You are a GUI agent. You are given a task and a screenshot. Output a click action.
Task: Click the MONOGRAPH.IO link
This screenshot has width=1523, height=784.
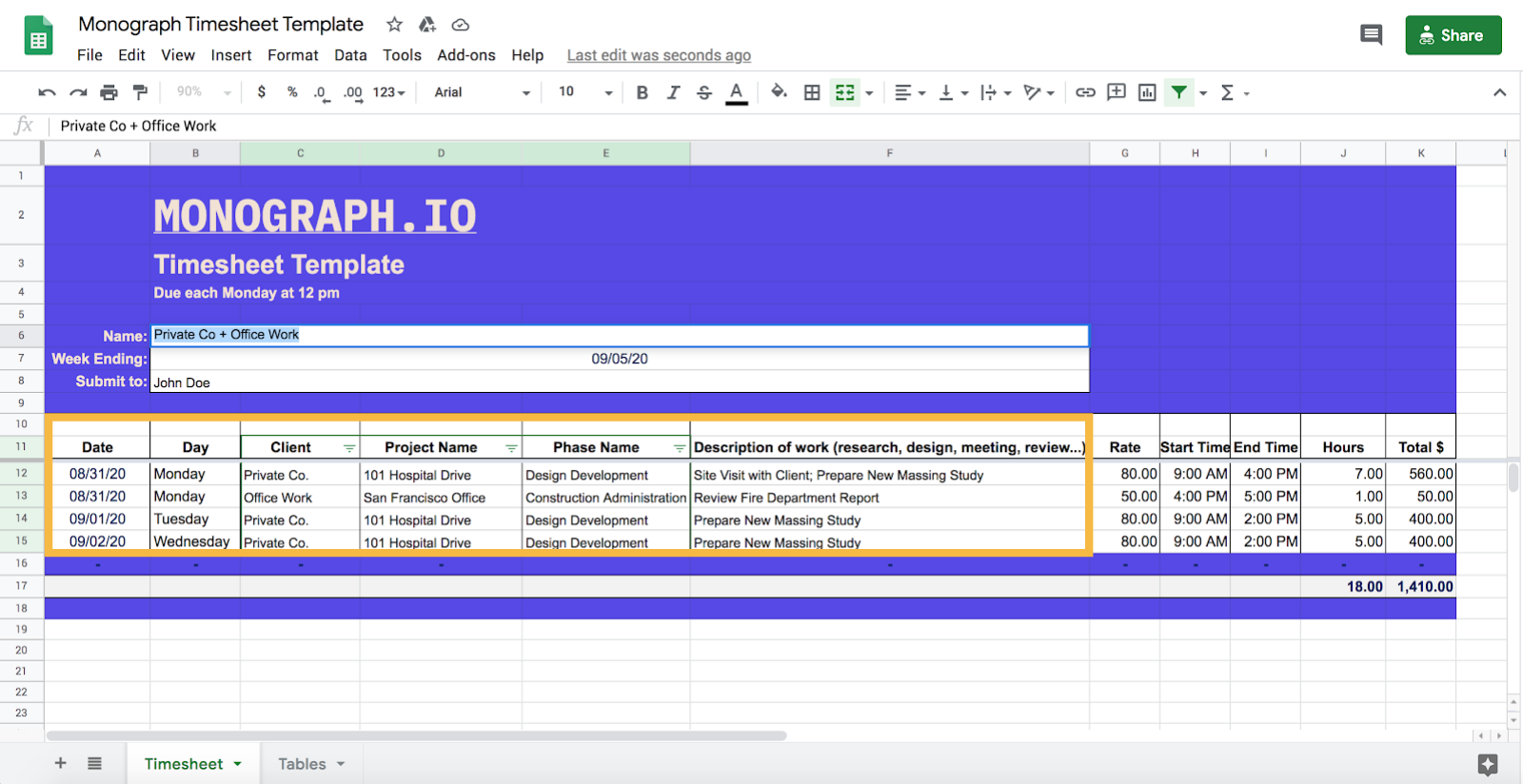point(315,216)
